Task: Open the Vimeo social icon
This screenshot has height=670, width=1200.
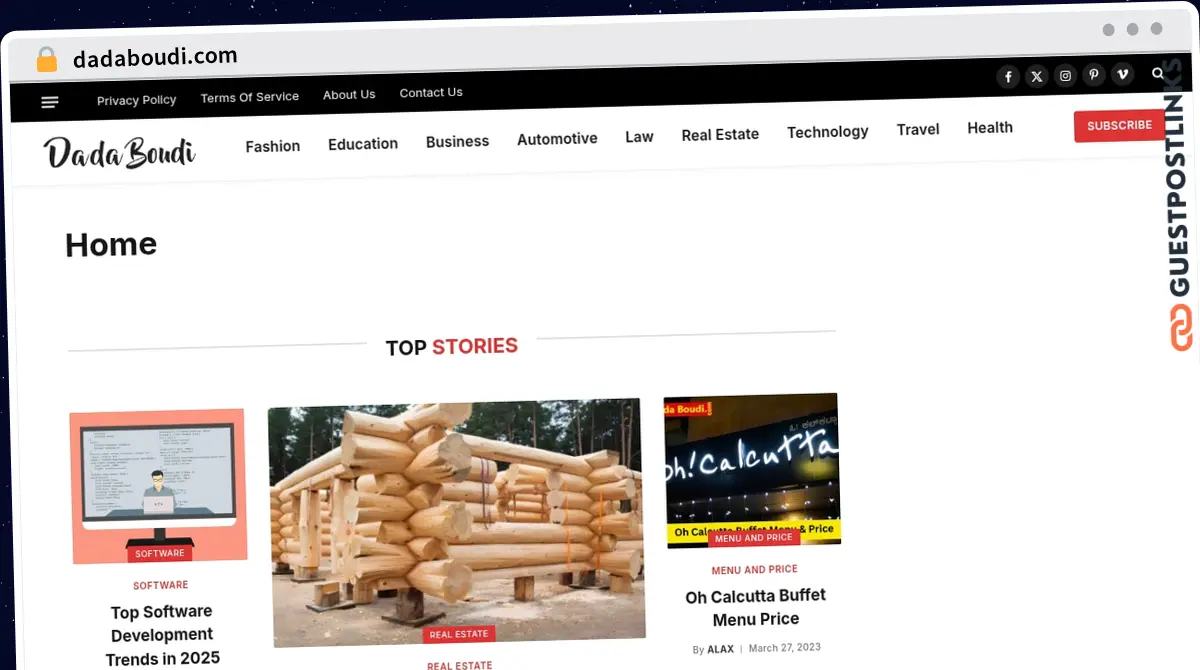Action: tap(1123, 73)
